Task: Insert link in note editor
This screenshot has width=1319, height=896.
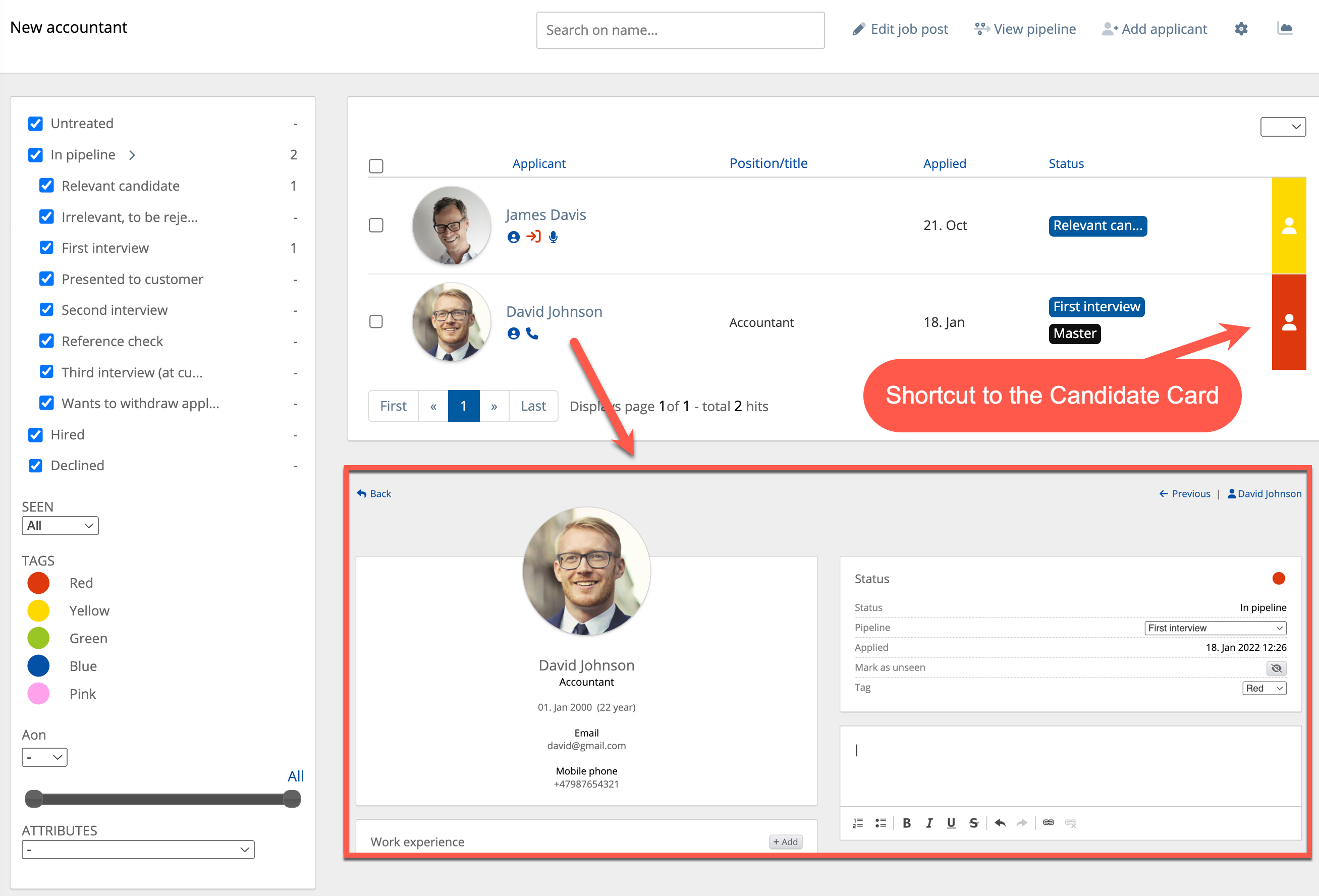Action: pos(1048,823)
